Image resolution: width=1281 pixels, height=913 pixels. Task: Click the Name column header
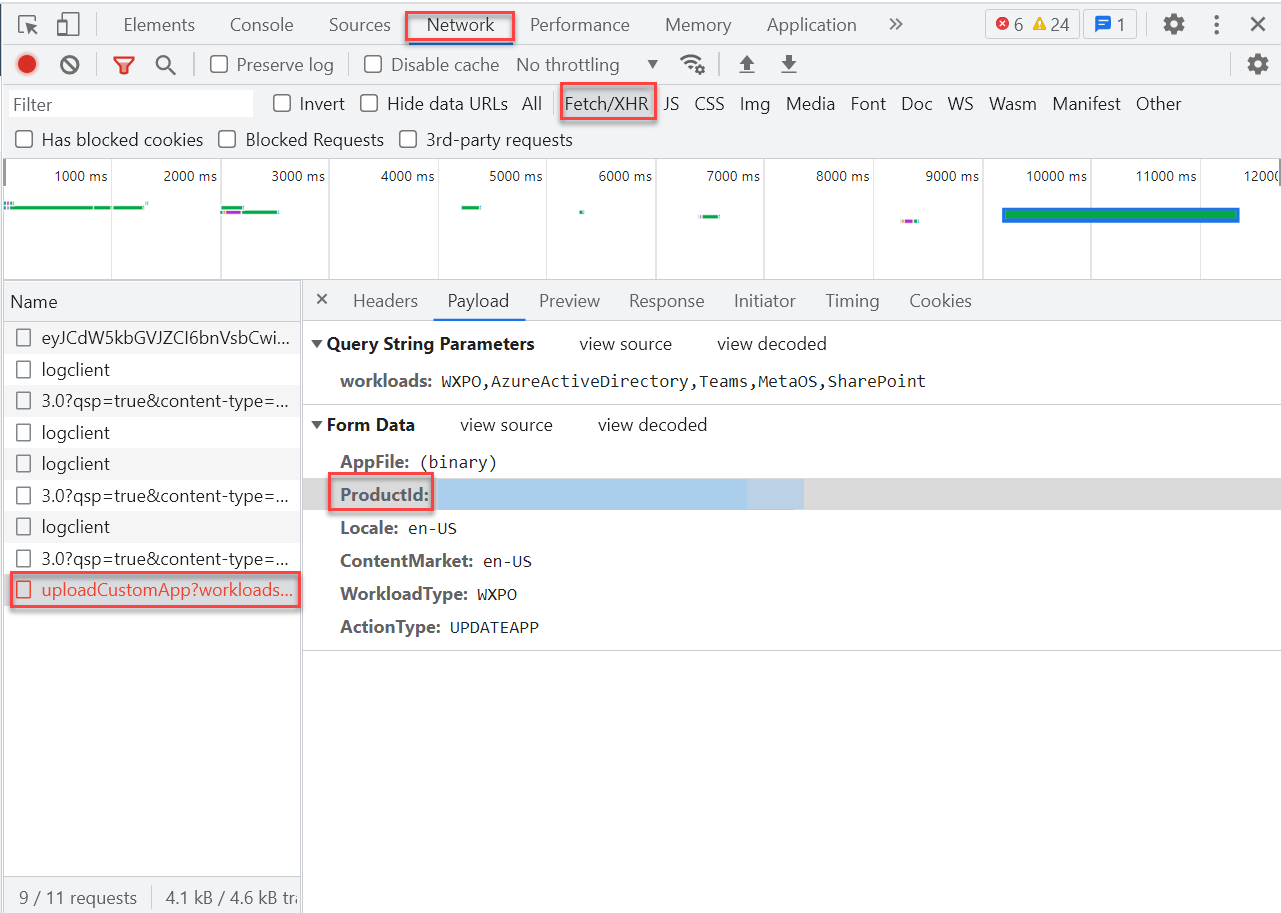click(x=151, y=301)
